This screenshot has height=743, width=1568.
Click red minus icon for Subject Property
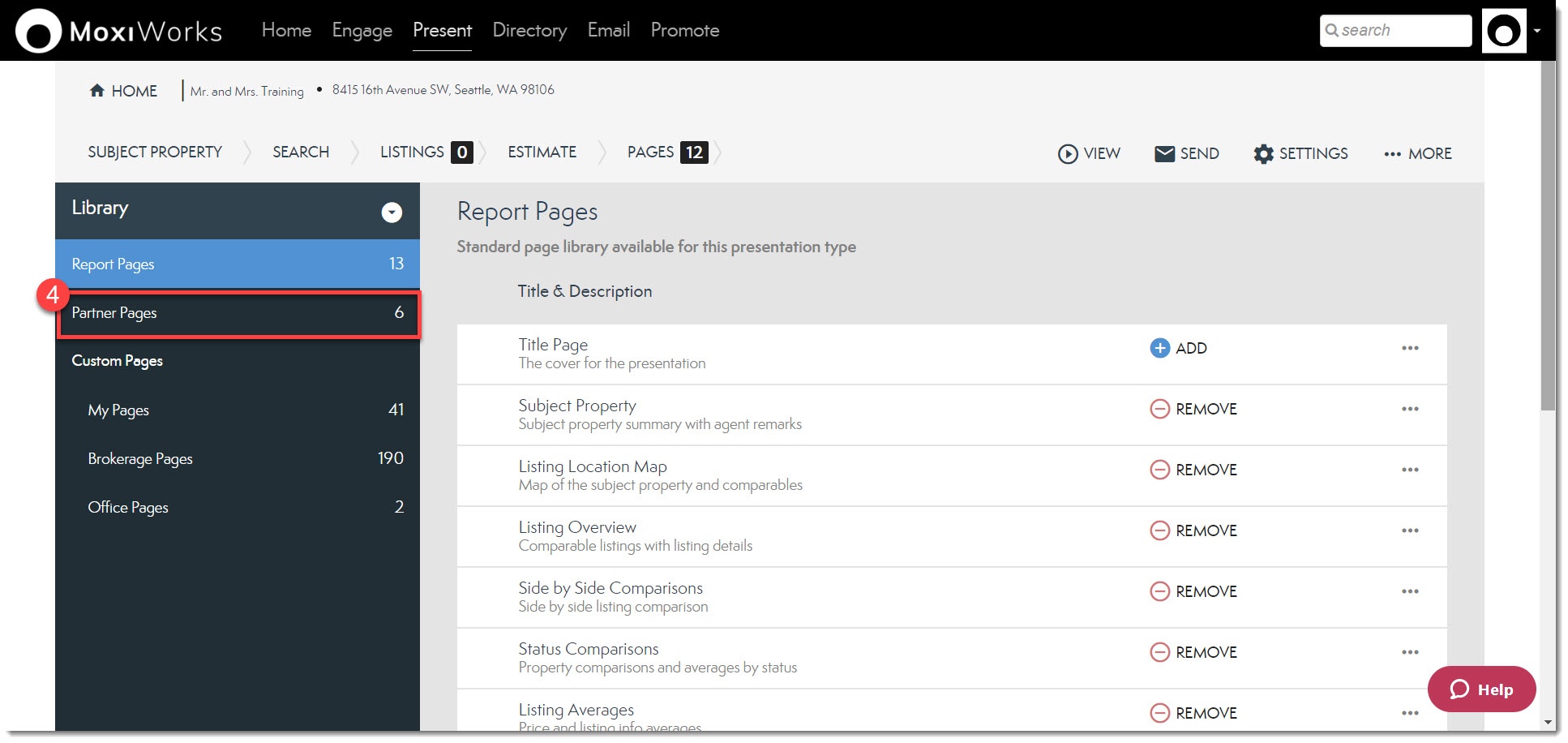(x=1159, y=409)
